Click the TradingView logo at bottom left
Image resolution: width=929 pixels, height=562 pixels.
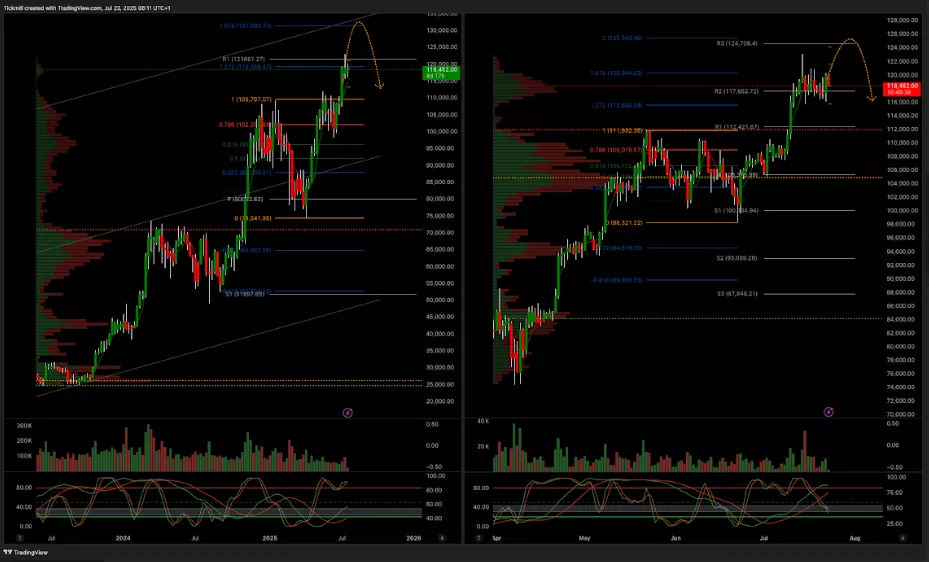click(x=28, y=552)
